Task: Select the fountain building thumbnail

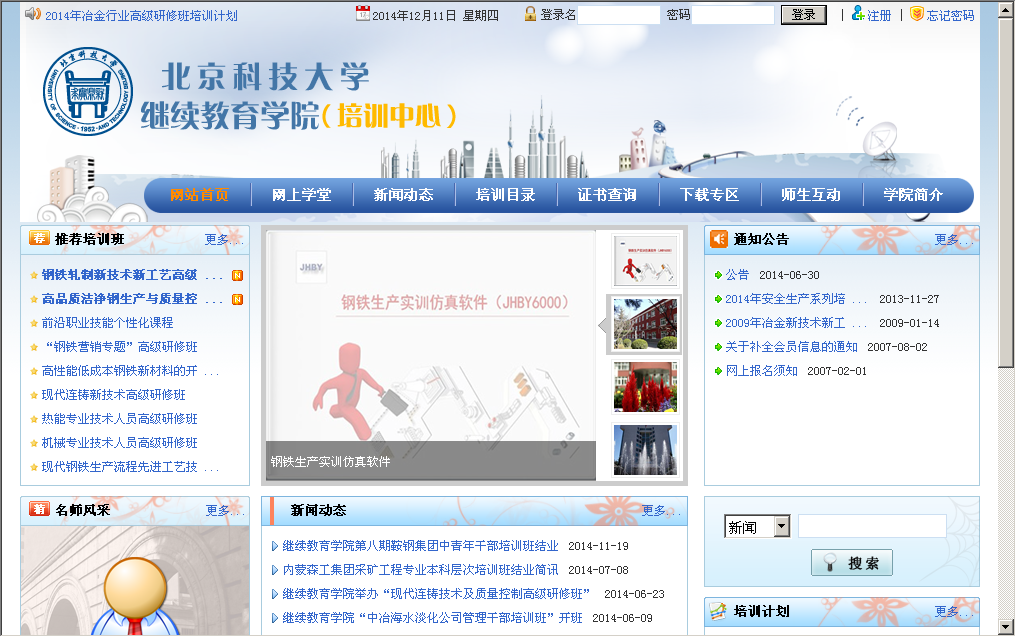Action: click(645, 450)
